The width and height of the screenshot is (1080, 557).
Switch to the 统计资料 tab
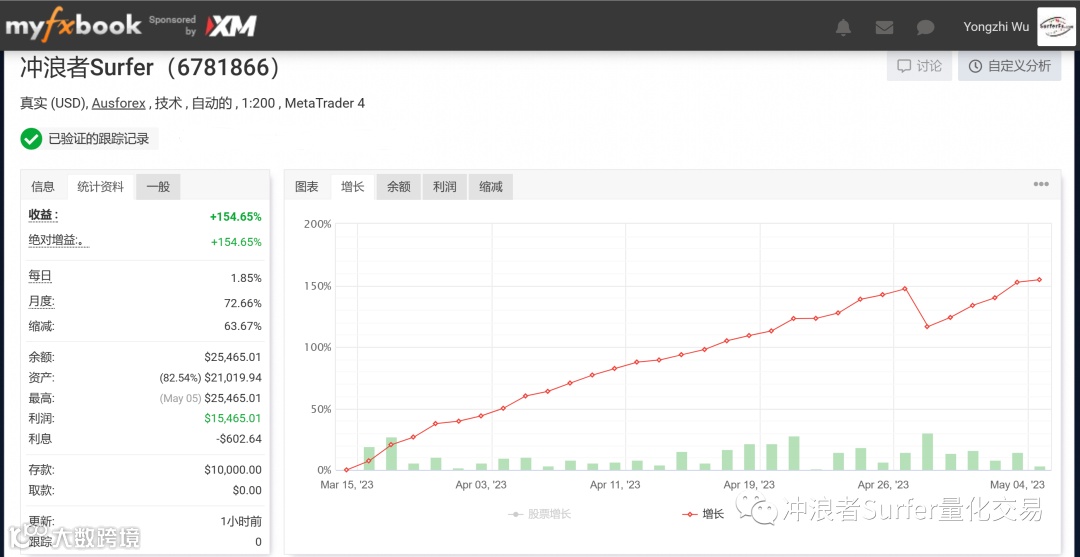101,187
